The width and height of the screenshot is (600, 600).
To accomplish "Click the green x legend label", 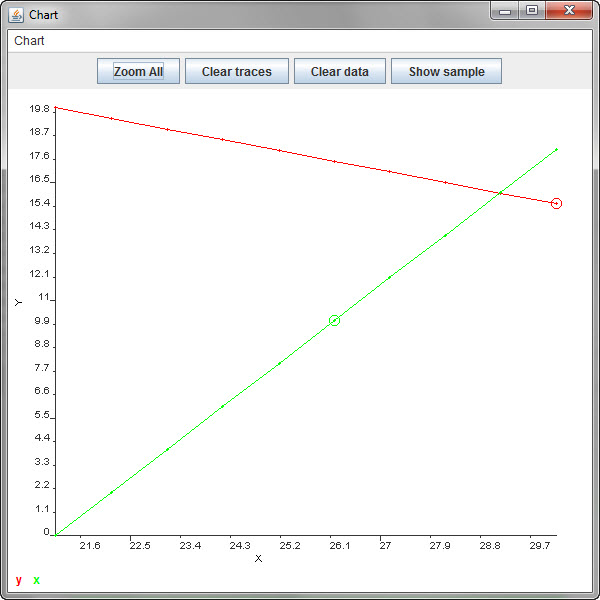I will pos(36,580).
